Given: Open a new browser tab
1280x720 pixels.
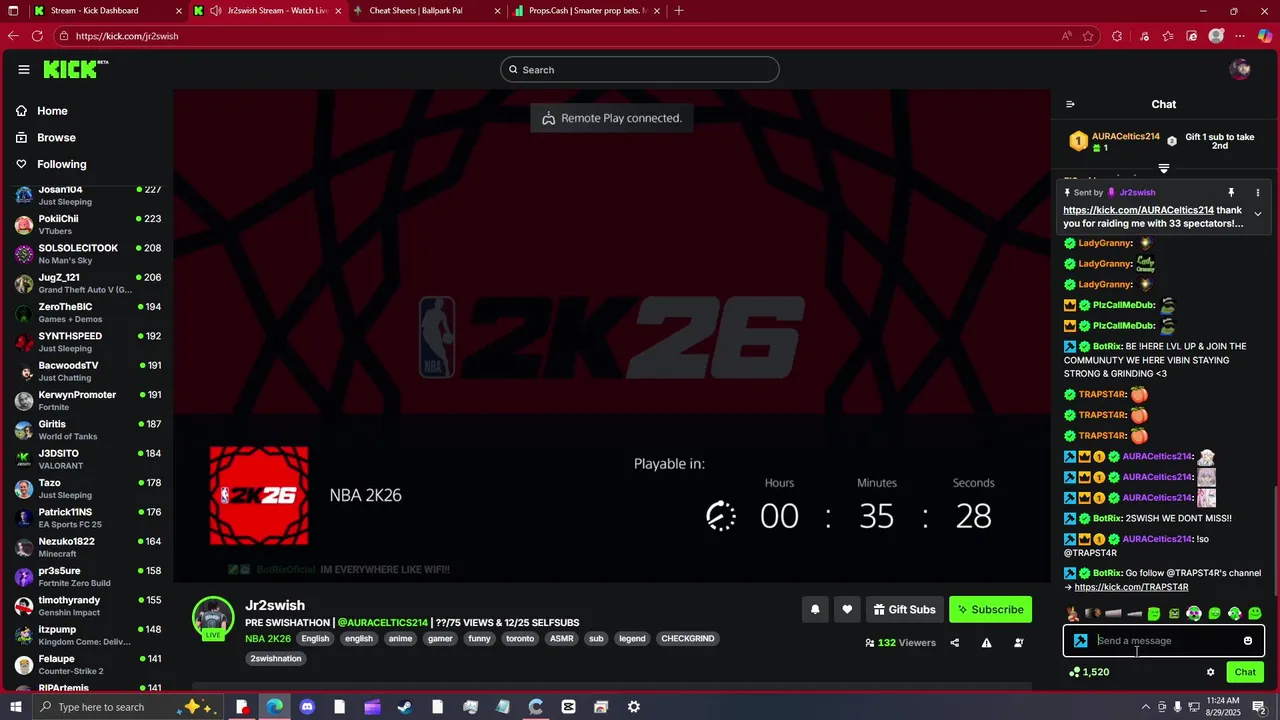Looking at the screenshot, I should click(x=679, y=10).
